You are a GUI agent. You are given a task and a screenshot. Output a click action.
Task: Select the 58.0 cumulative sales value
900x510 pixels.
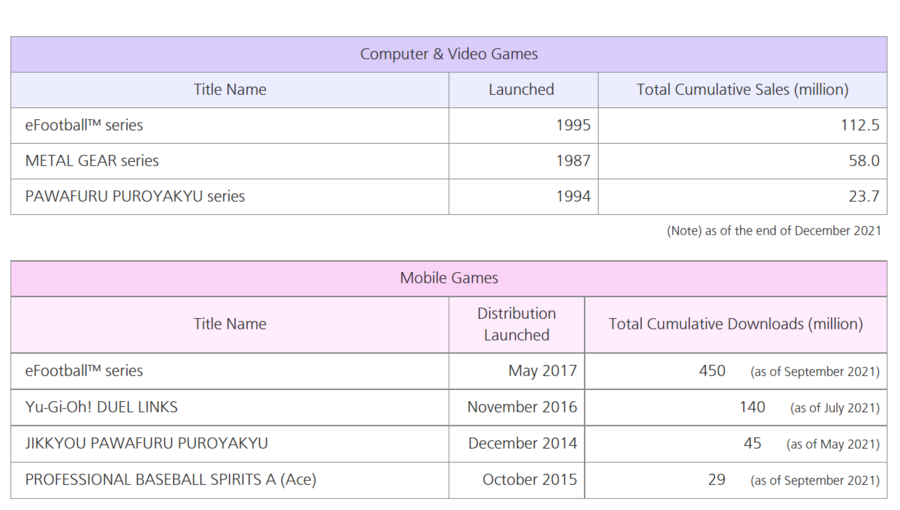pyautogui.click(x=864, y=161)
